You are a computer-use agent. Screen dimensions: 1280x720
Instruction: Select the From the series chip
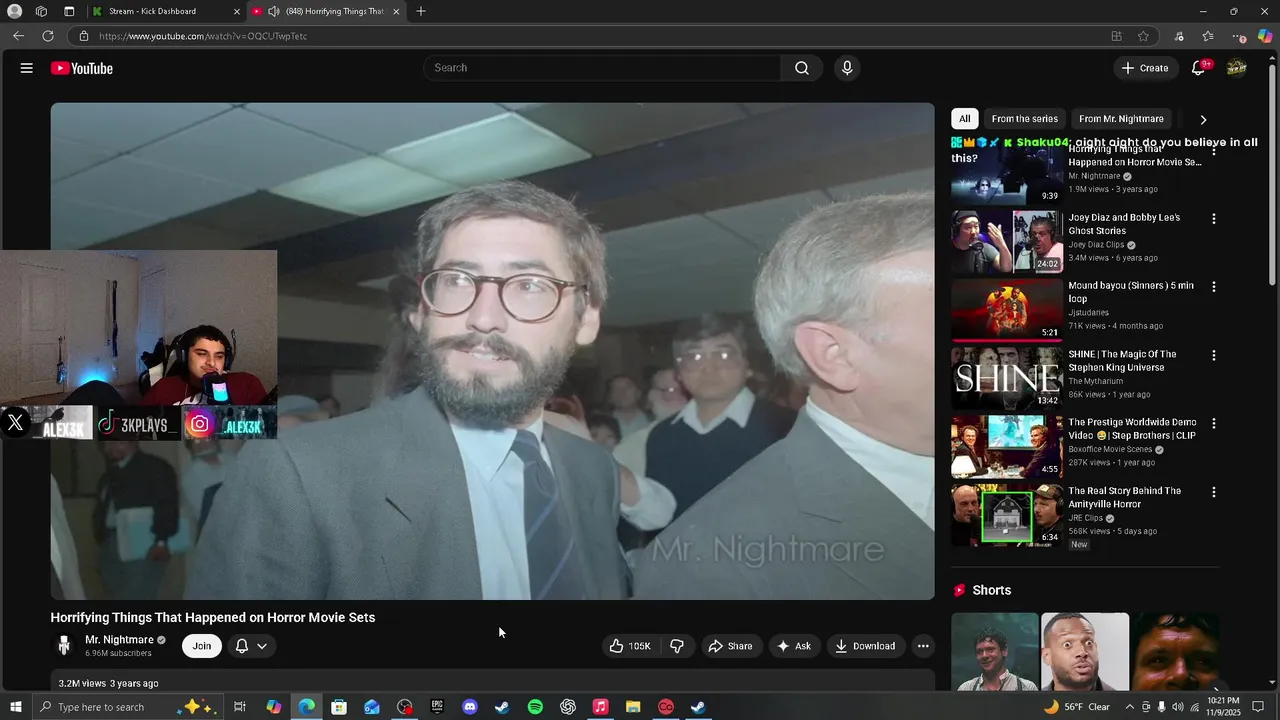[1024, 119]
